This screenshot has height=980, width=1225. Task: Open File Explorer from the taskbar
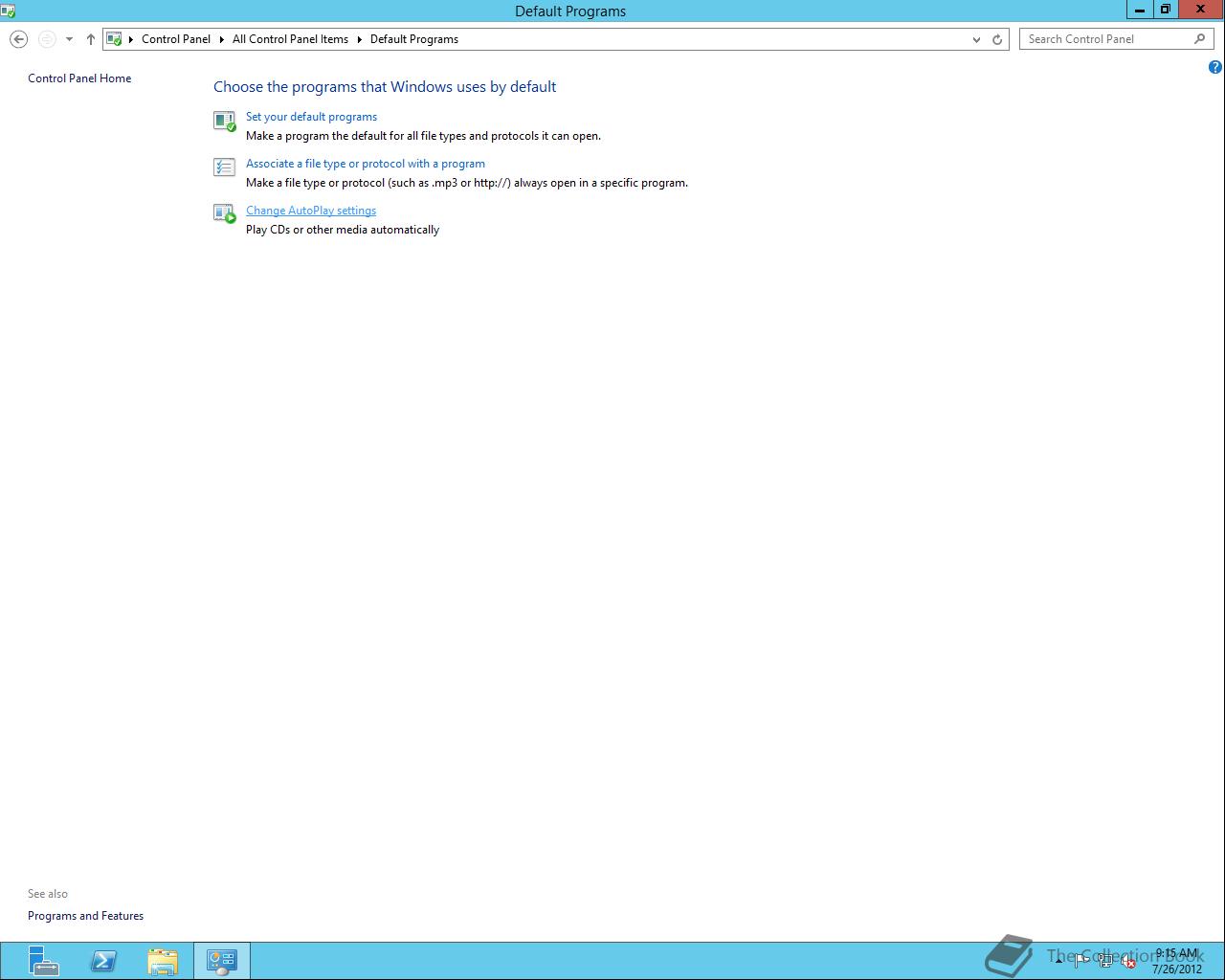163,961
